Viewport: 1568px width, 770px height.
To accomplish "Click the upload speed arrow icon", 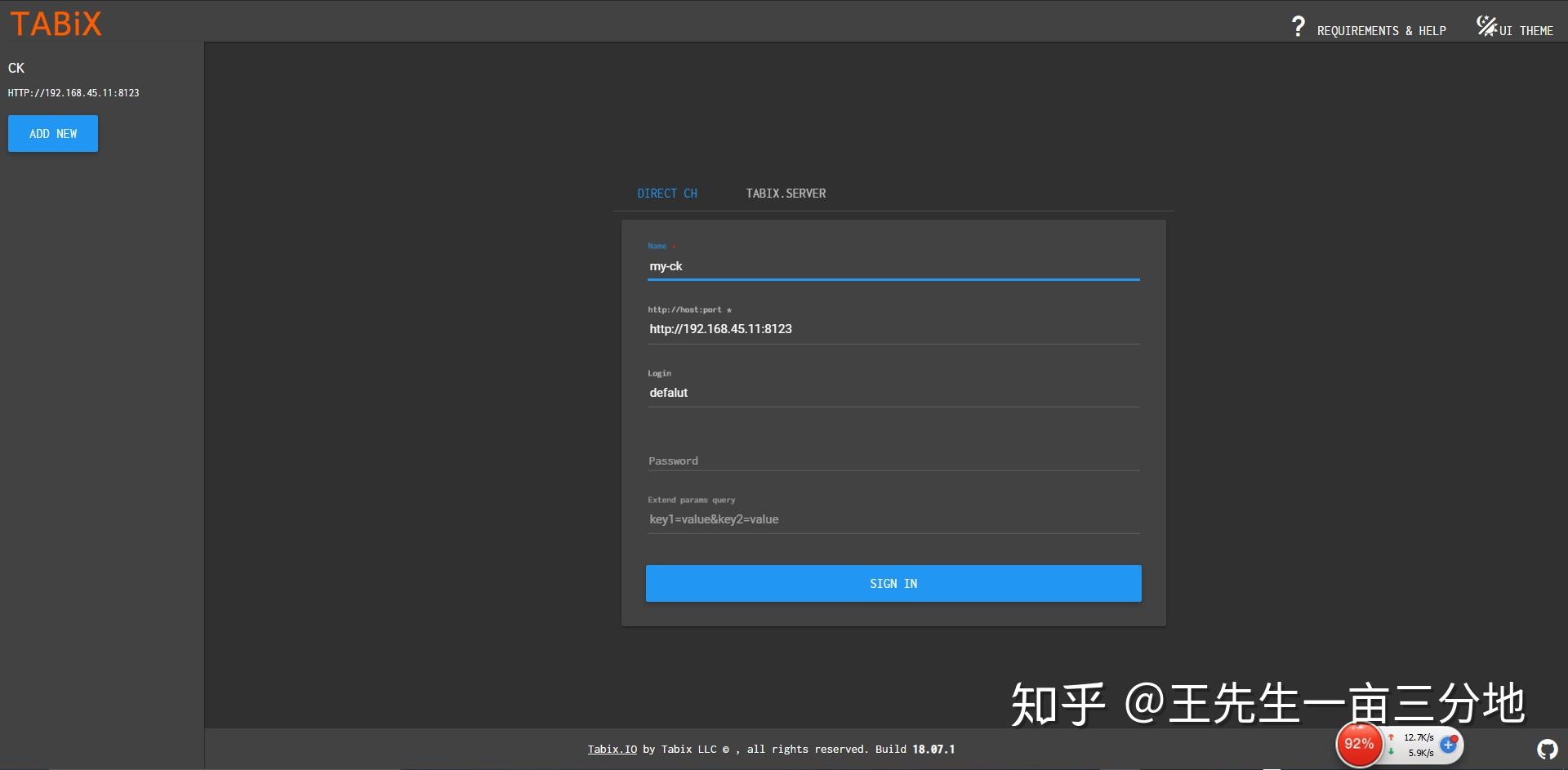I will point(1392,737).
